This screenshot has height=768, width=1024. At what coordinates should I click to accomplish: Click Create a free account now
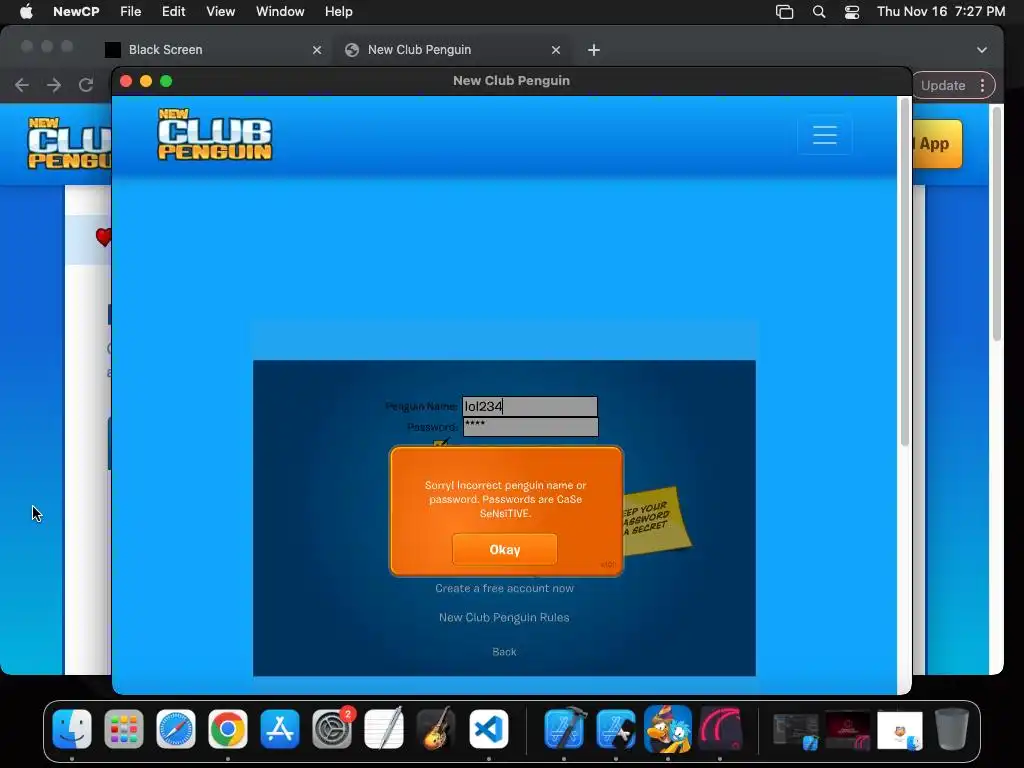pos(505,588)
